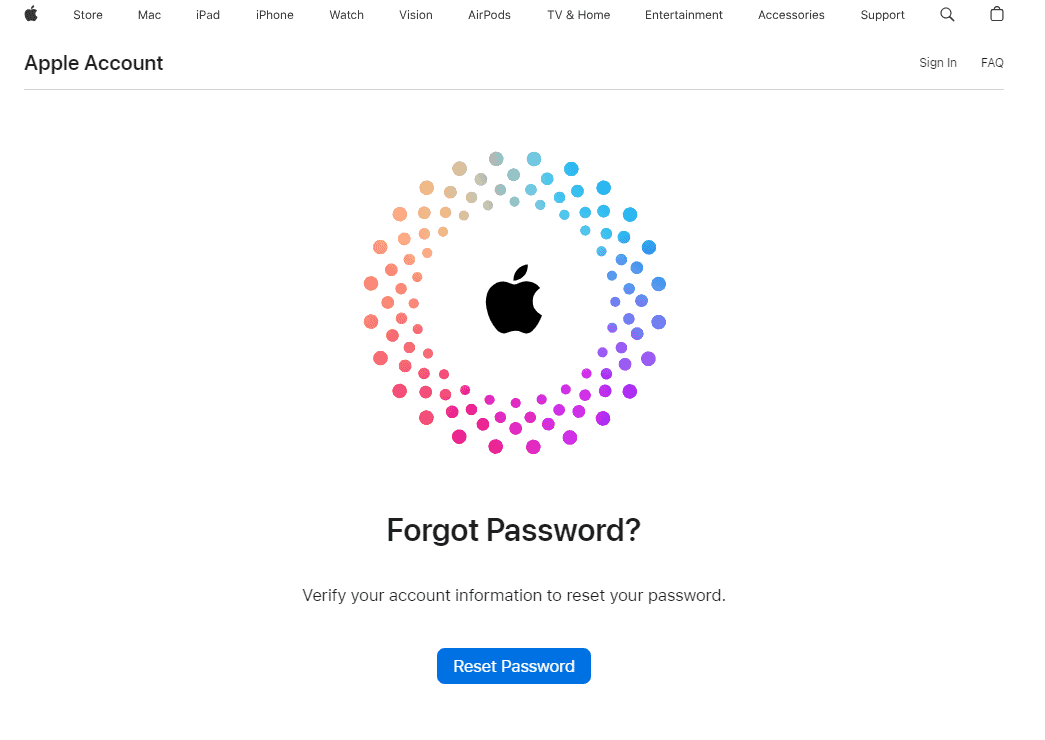Click the Reset Password button
The height and width of the screenshot is (740, 1045).
click(514, 666)
